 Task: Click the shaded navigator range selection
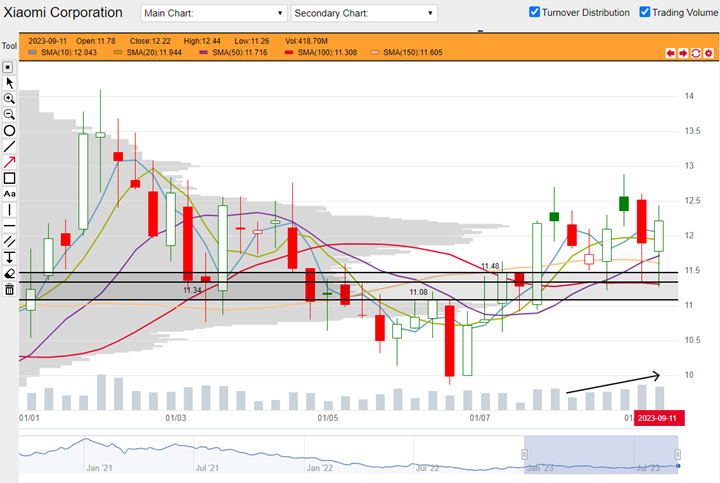click(x=601, y=455)
